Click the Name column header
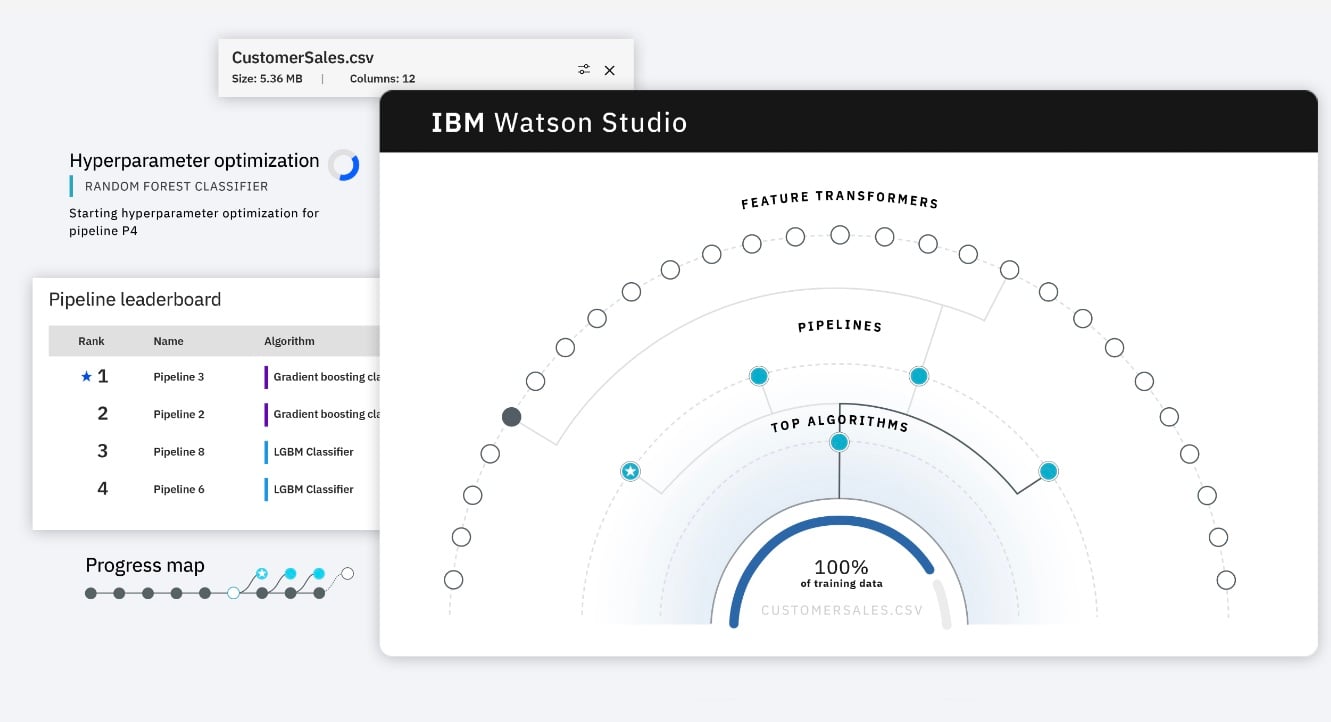This screenshot has width=1331, height=722. pyautogui.click(x=168, y=341)
